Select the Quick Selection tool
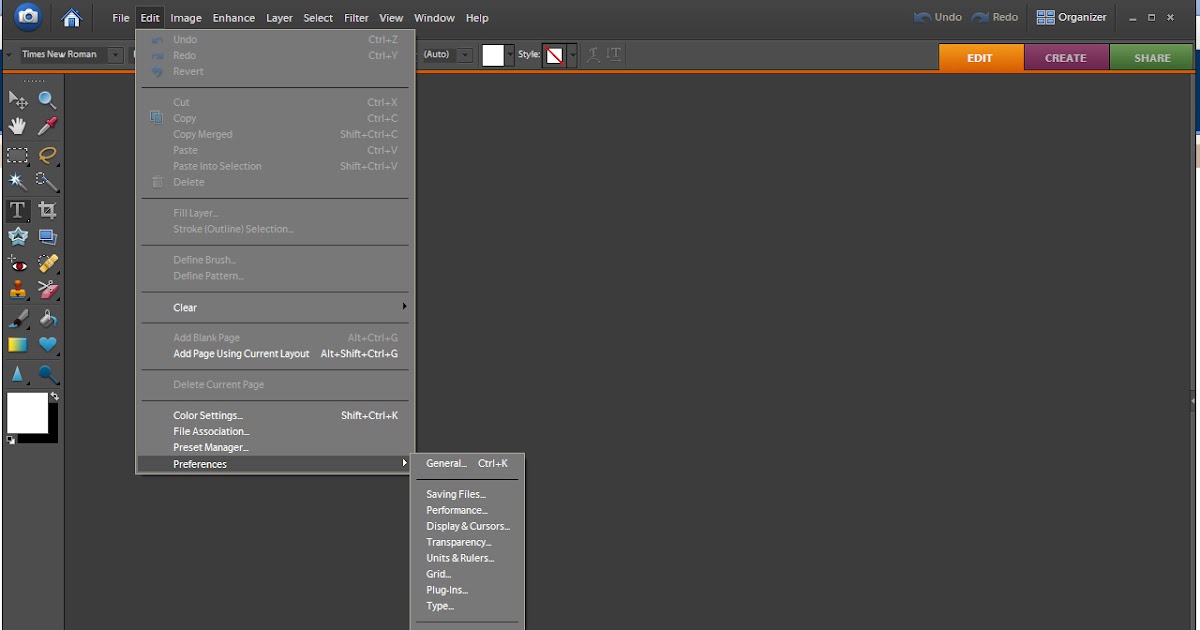The width and height of the screenshot is (1200, 630). click(x=47, y=181)
